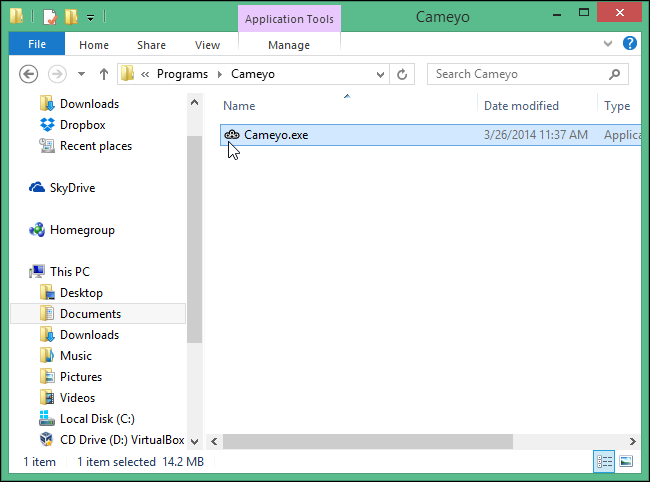Click the Cameyo.exe application icon
650x482 pixels.
232,134
